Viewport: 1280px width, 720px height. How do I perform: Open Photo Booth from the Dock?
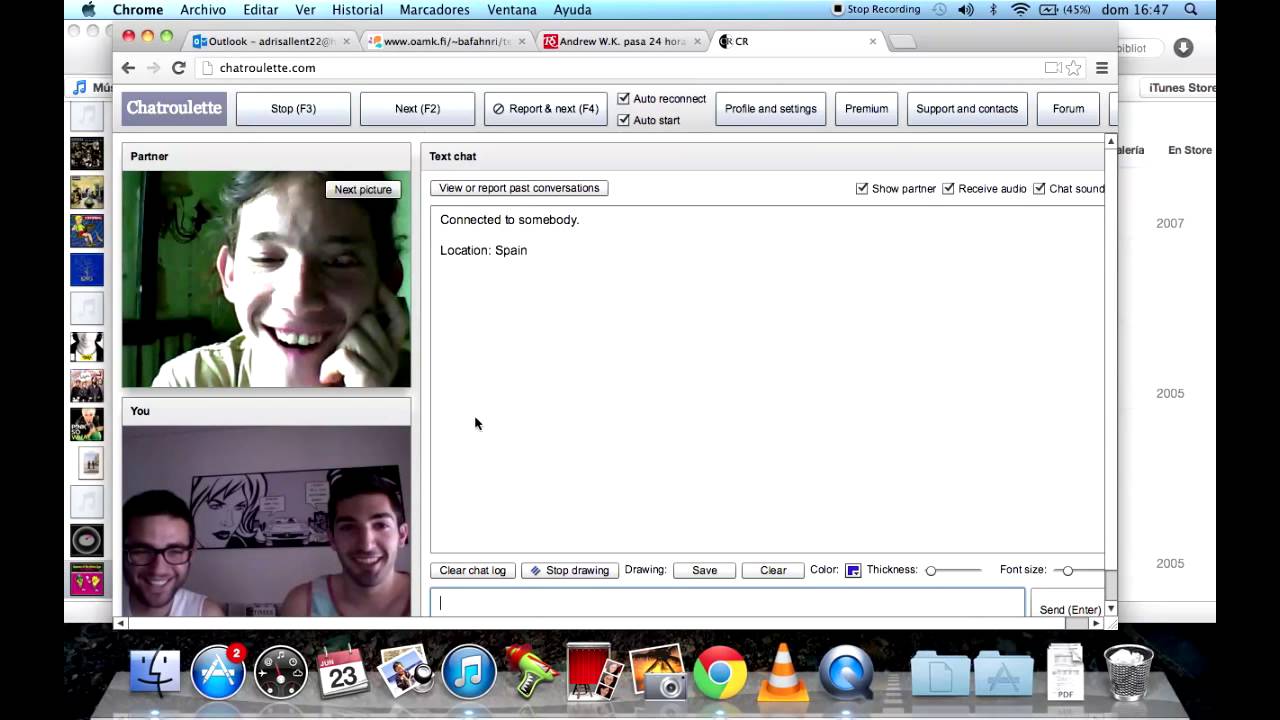[593, 670]
